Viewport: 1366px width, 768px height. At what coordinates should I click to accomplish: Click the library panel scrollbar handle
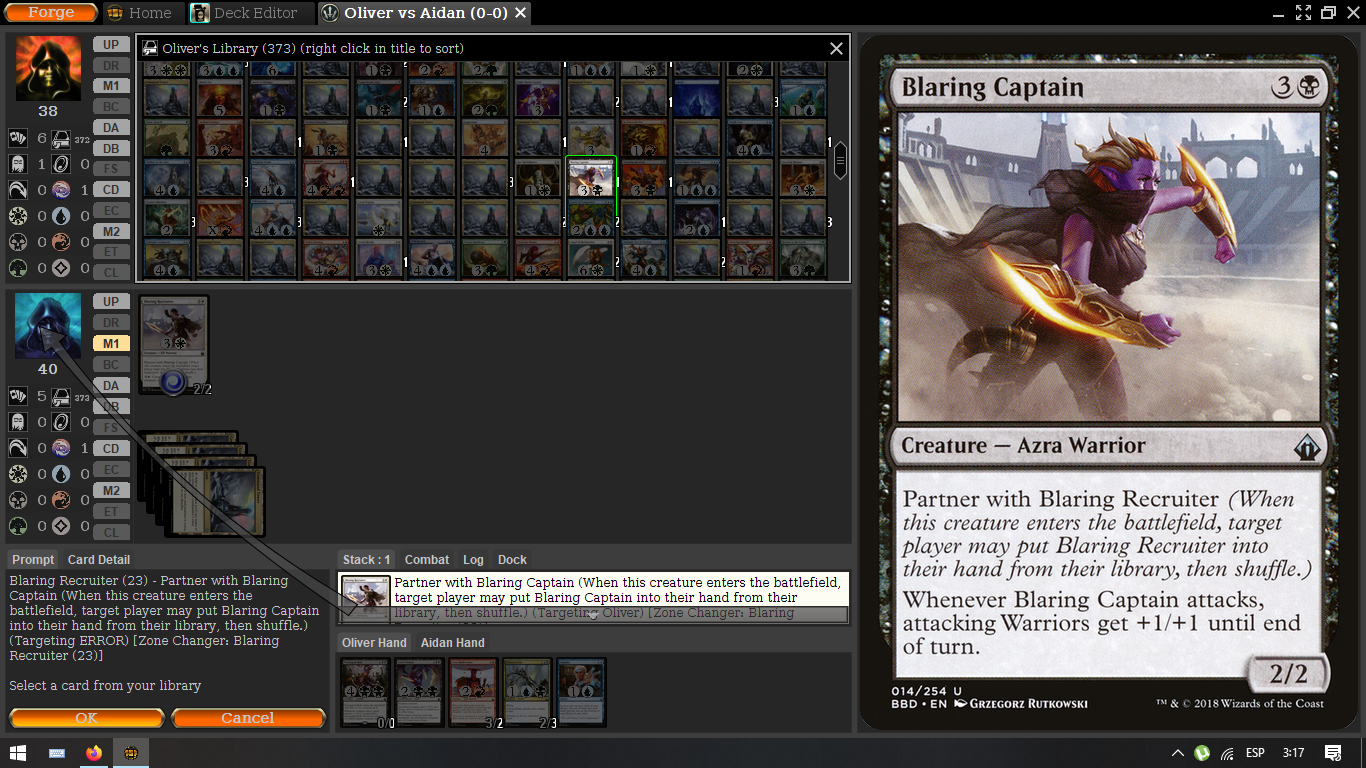tap(840, 160)
